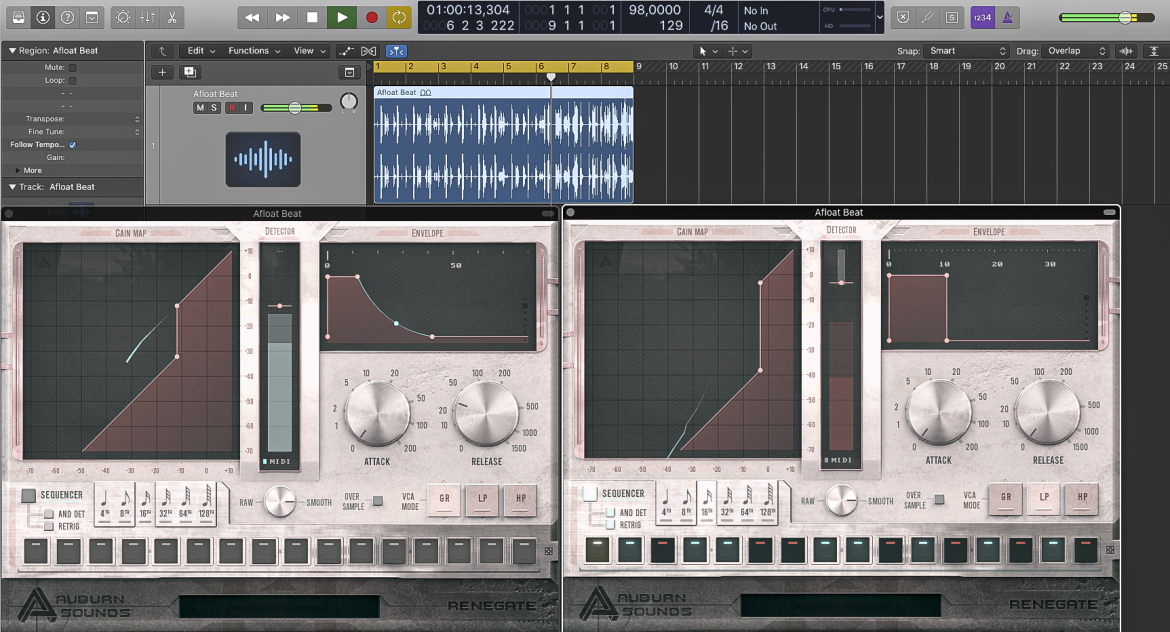Expand the More disclosure triangle
The height and width of the screenshot is (632, 1170).
click(17, 170)
